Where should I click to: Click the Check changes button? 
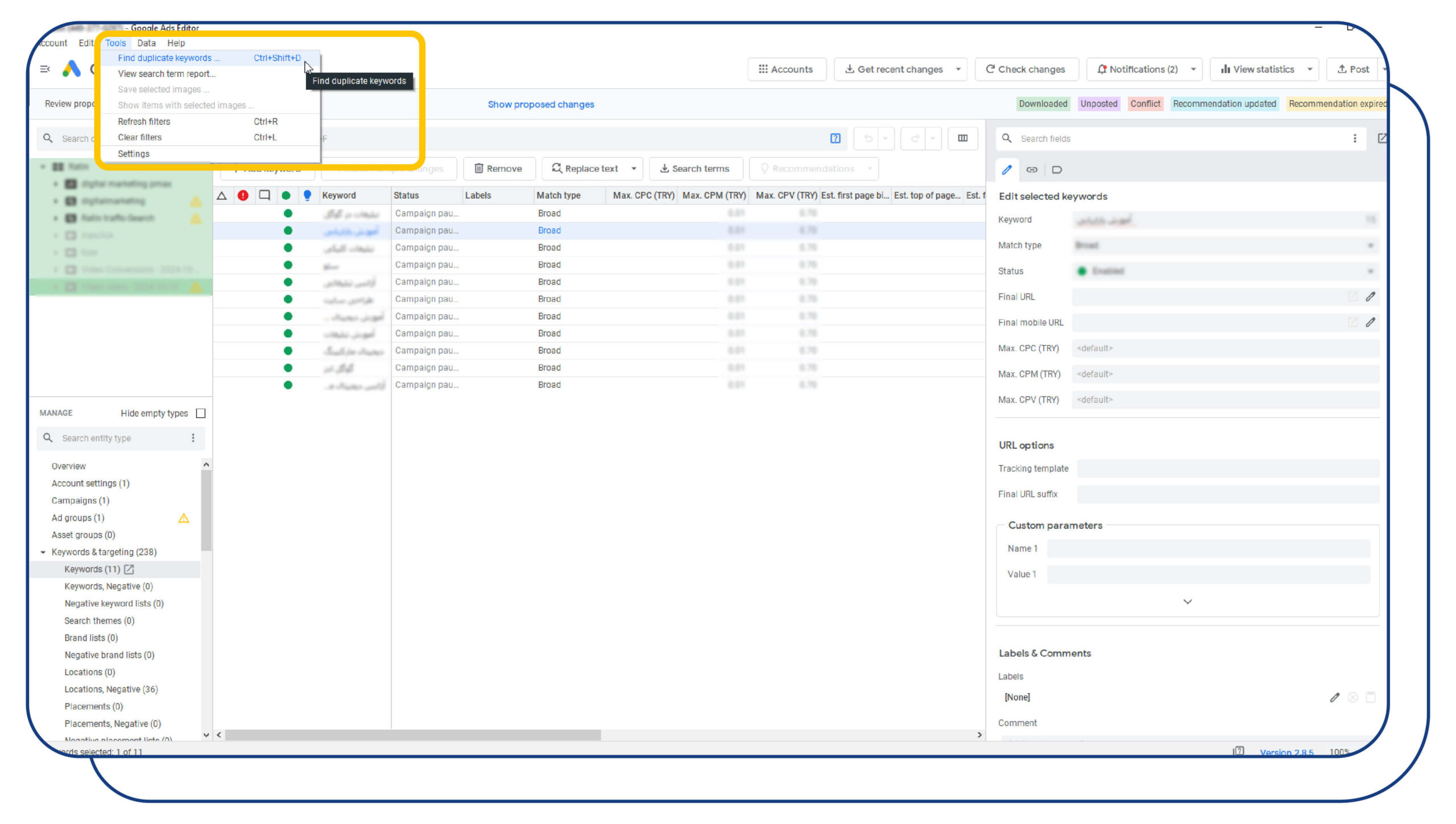1026,69
